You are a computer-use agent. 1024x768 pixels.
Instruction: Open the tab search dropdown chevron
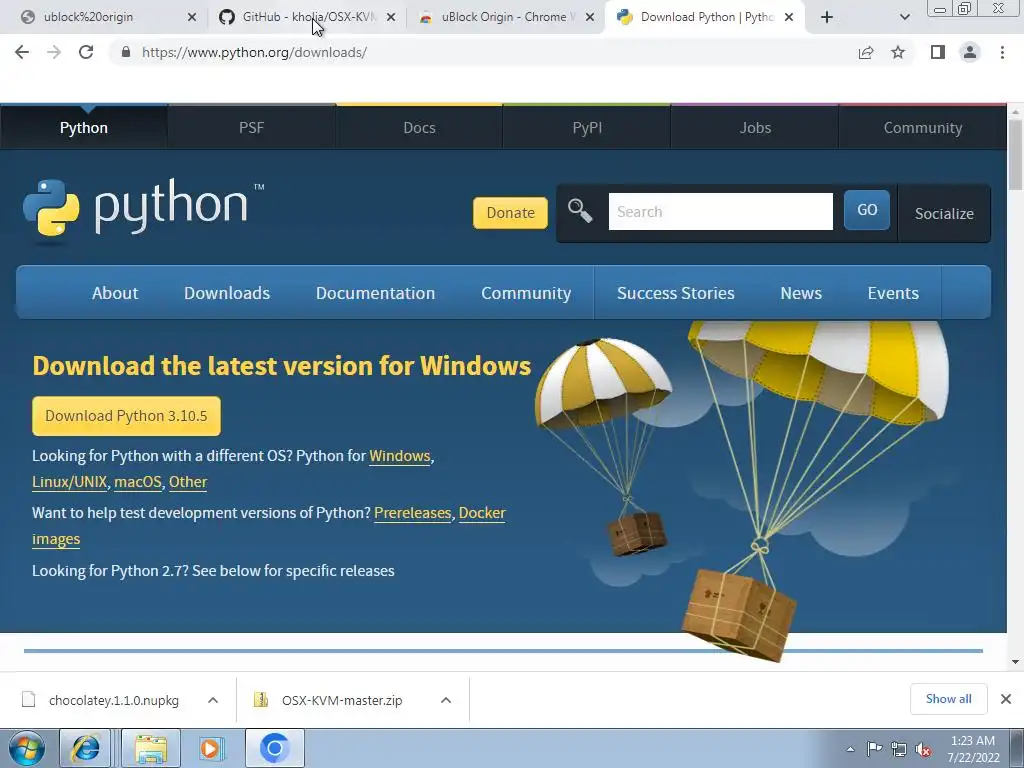pyautogui.click(x=904, y=18)
